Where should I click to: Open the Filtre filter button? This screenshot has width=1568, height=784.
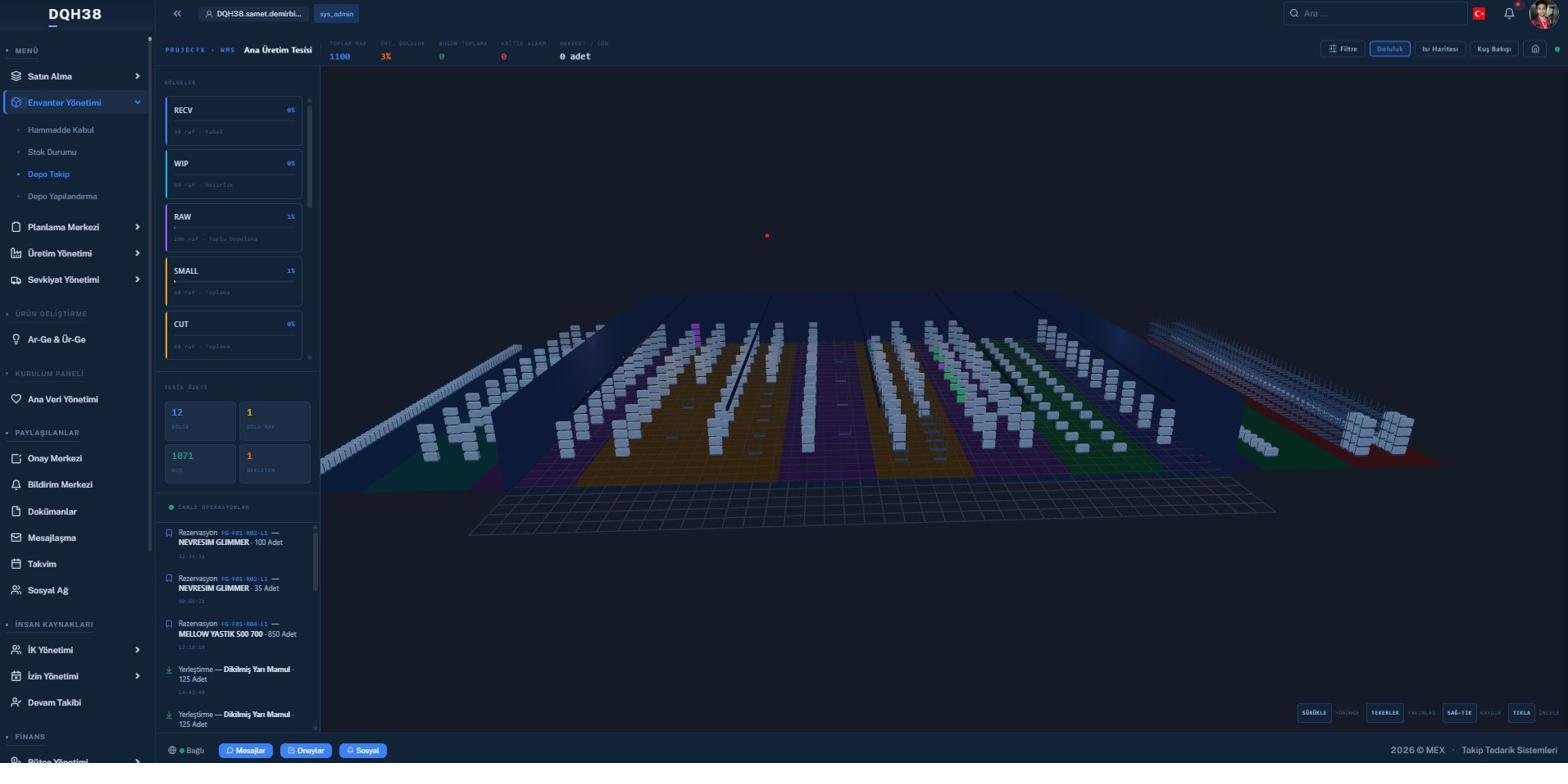point(1343,49)
